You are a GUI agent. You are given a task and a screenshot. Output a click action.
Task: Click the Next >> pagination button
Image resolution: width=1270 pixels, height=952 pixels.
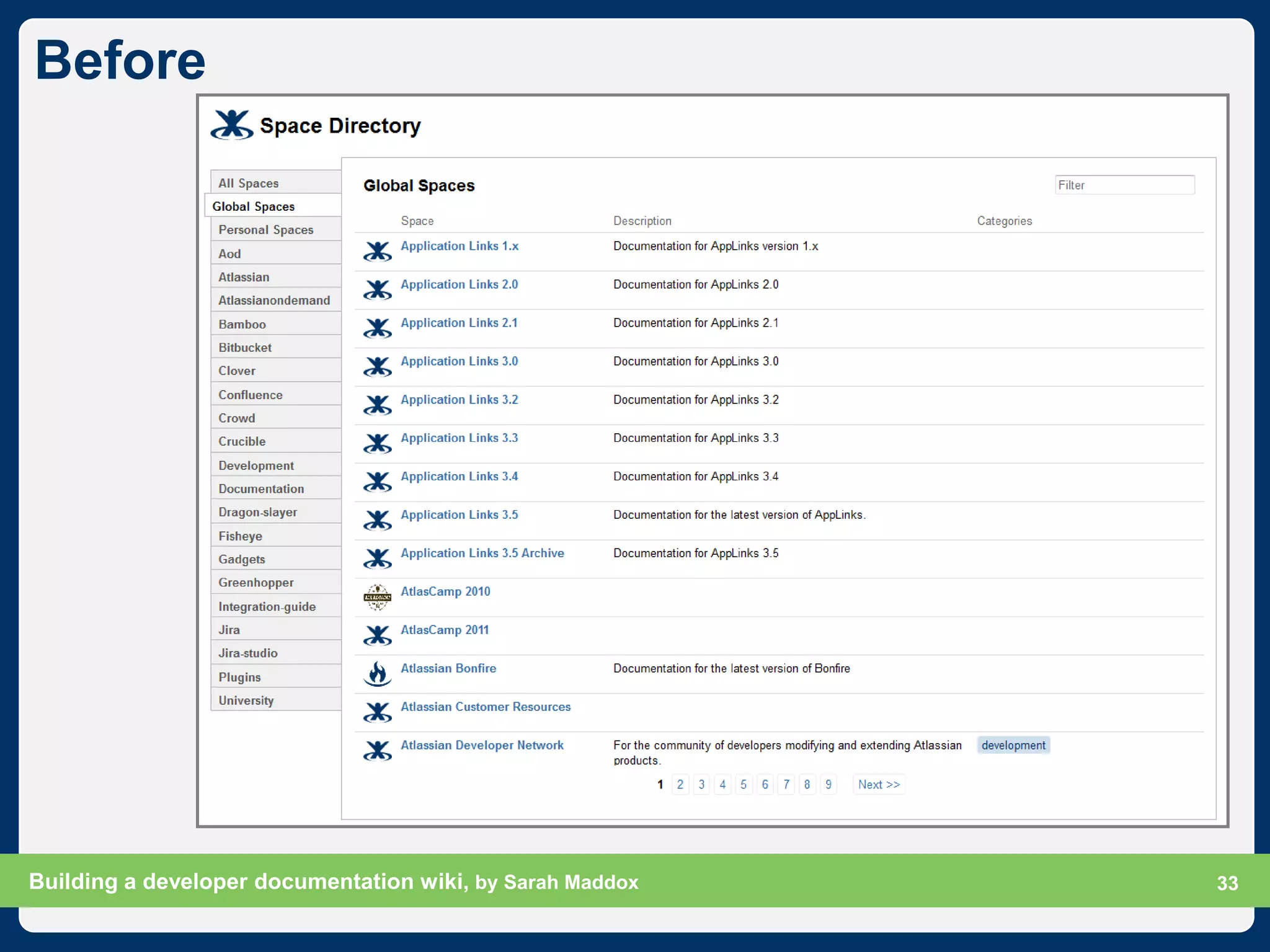(879, 785)
